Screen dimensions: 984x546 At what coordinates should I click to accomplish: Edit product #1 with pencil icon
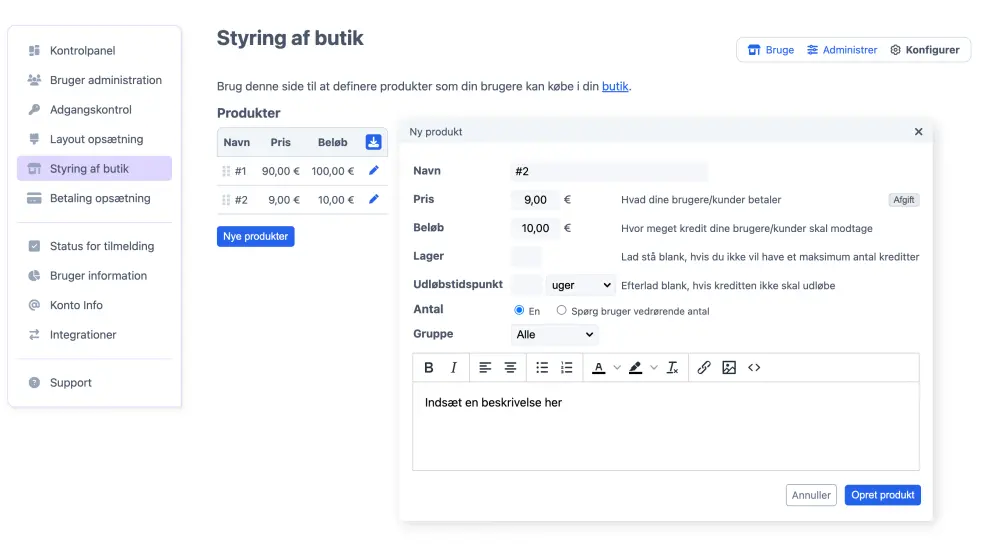374,171
